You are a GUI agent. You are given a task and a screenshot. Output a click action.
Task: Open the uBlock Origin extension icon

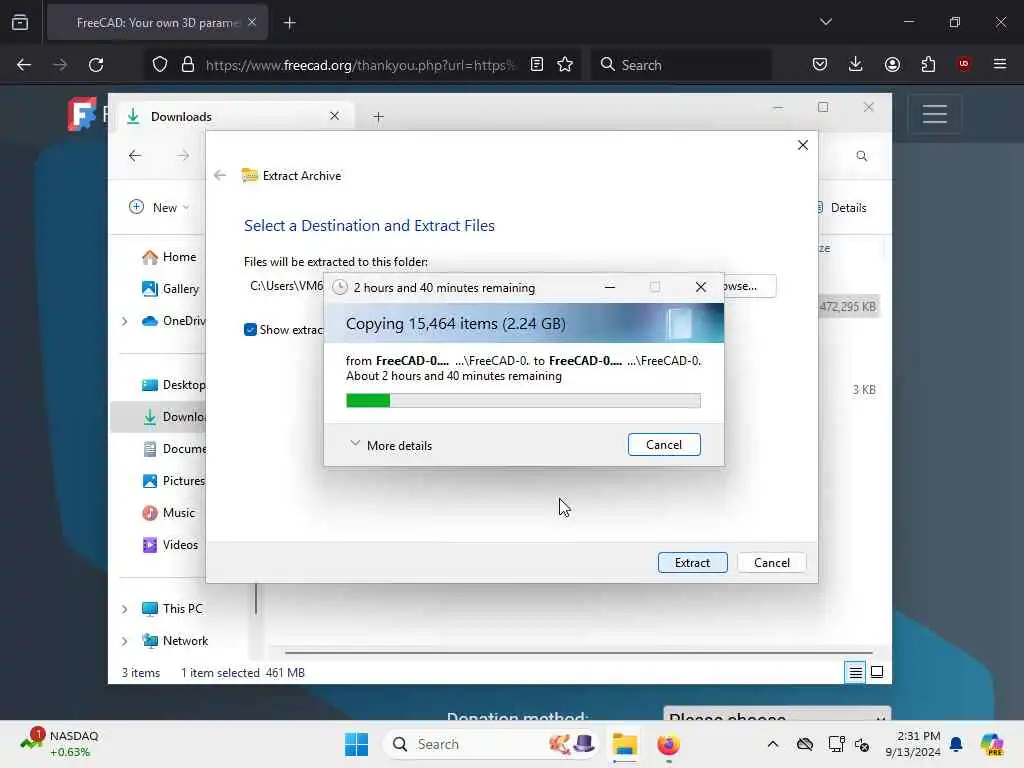click(x=964, y=64)
